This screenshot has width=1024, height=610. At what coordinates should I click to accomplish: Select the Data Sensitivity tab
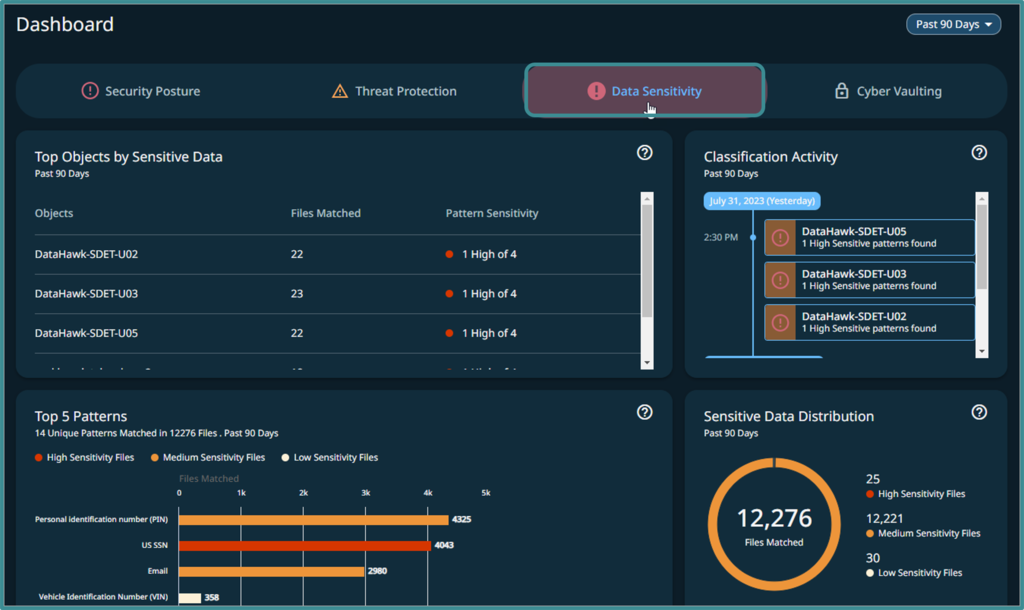tap(645, 91)
